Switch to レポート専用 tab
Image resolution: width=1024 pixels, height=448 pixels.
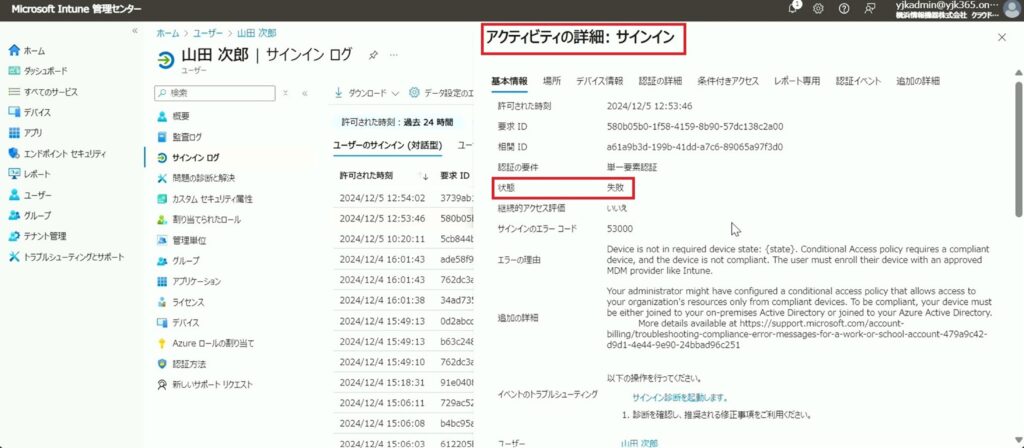click(797, 81)
